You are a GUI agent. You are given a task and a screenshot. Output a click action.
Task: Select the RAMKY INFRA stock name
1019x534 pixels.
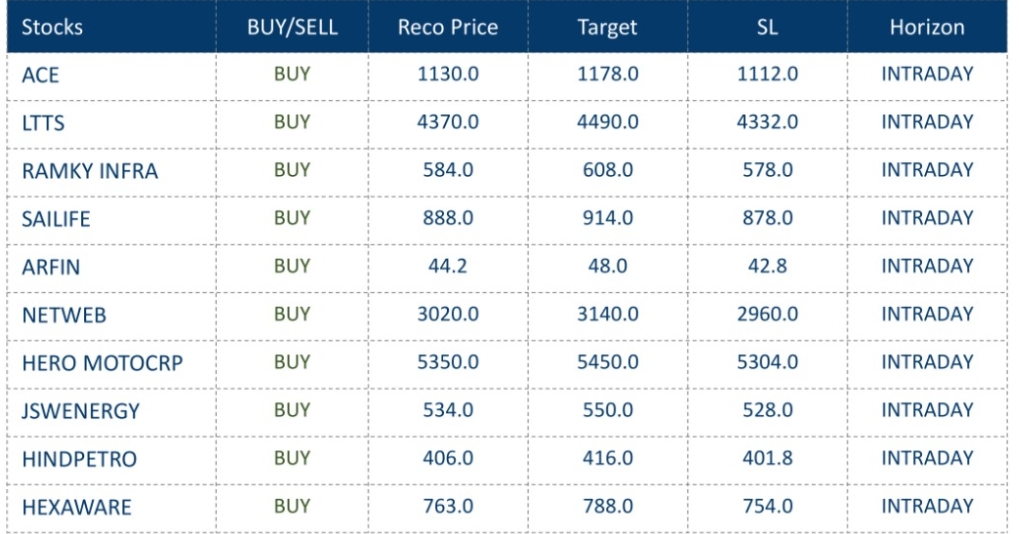(x=90, y=171)
